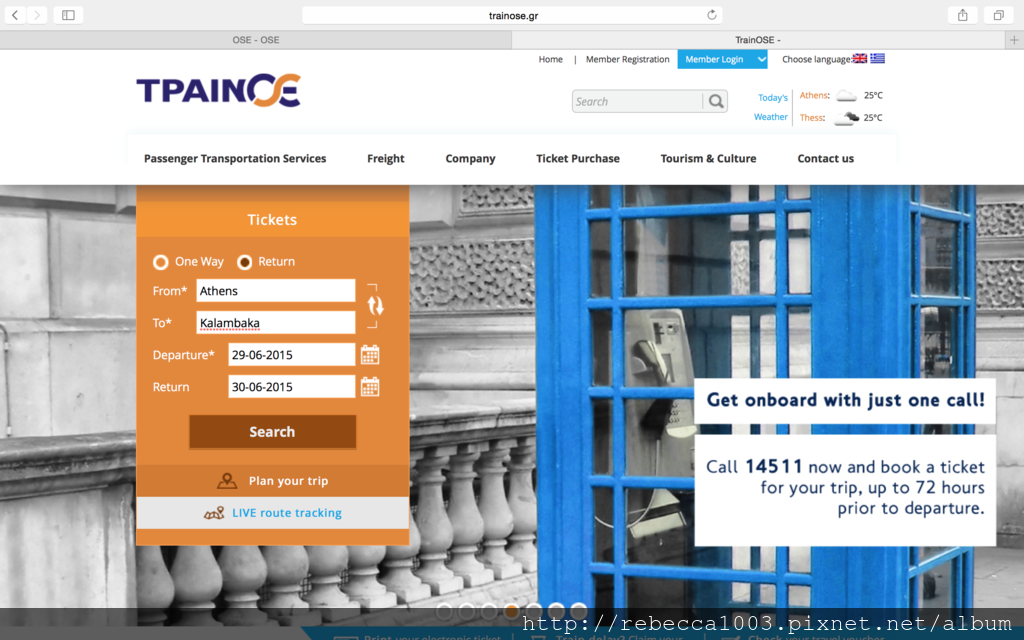The height and width of the screenshot is (640, 1024).
Task: Open the Member Registration link
Action: (628, 59)
